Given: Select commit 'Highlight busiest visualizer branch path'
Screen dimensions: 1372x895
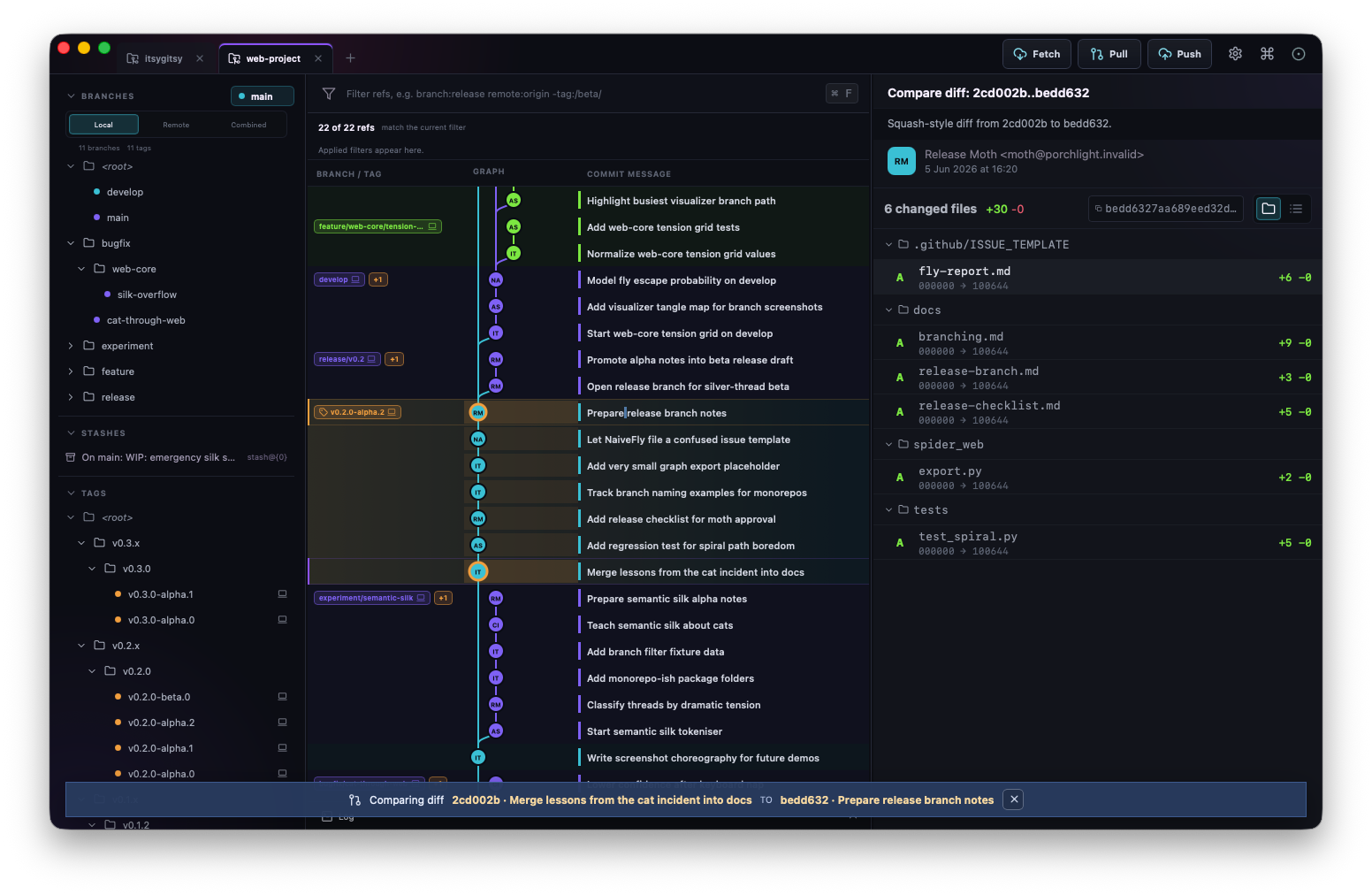Looking at the screenshot, I should 681,201.
